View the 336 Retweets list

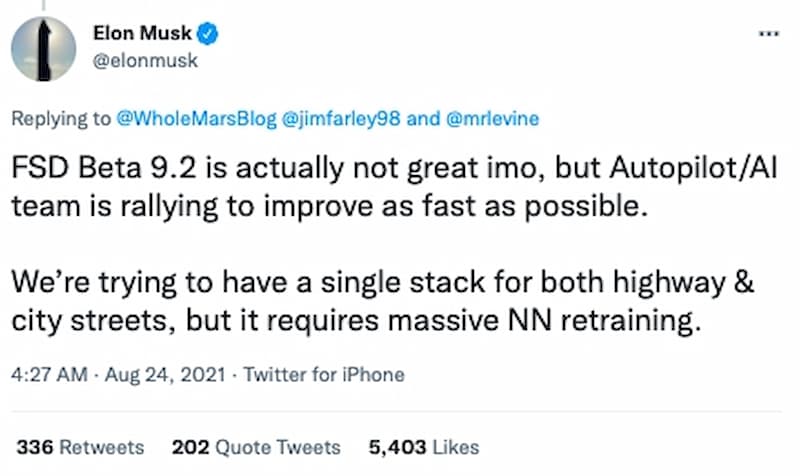pos(80,447)
